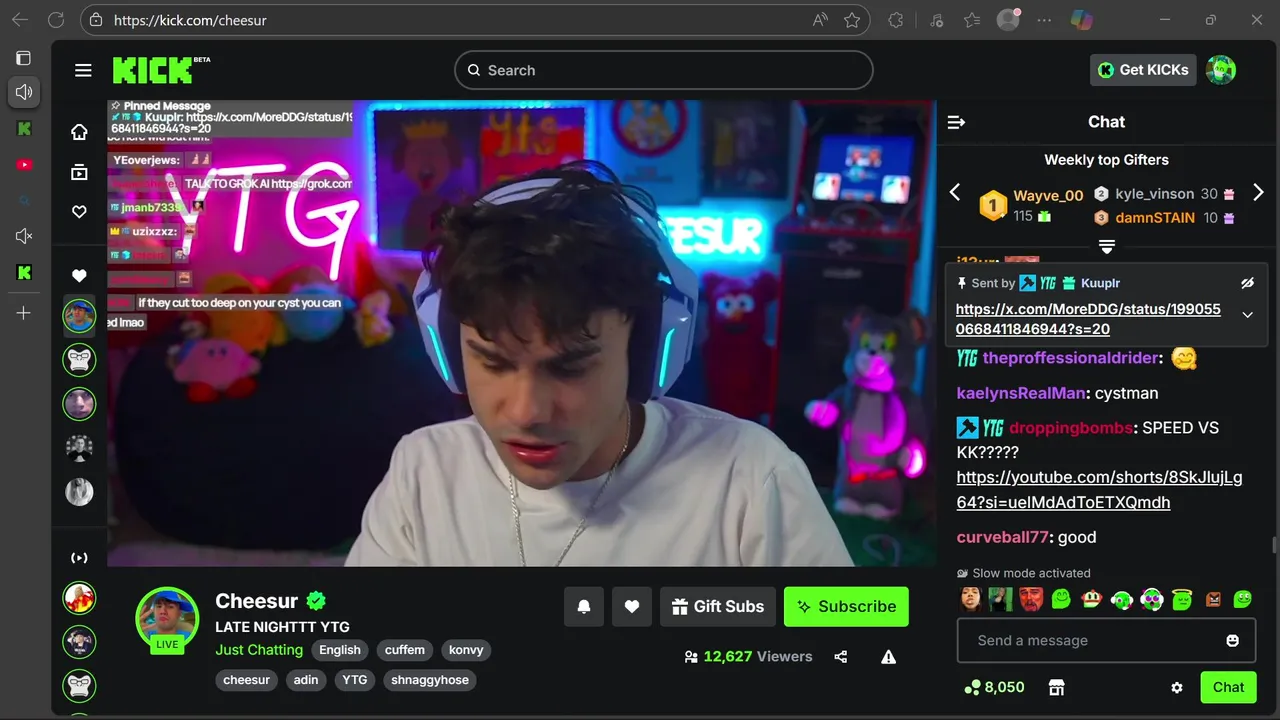This screenshot has height=720, width=1280.
Task: Select the audio-playing vertical tab
Action: tap(24, 92)
